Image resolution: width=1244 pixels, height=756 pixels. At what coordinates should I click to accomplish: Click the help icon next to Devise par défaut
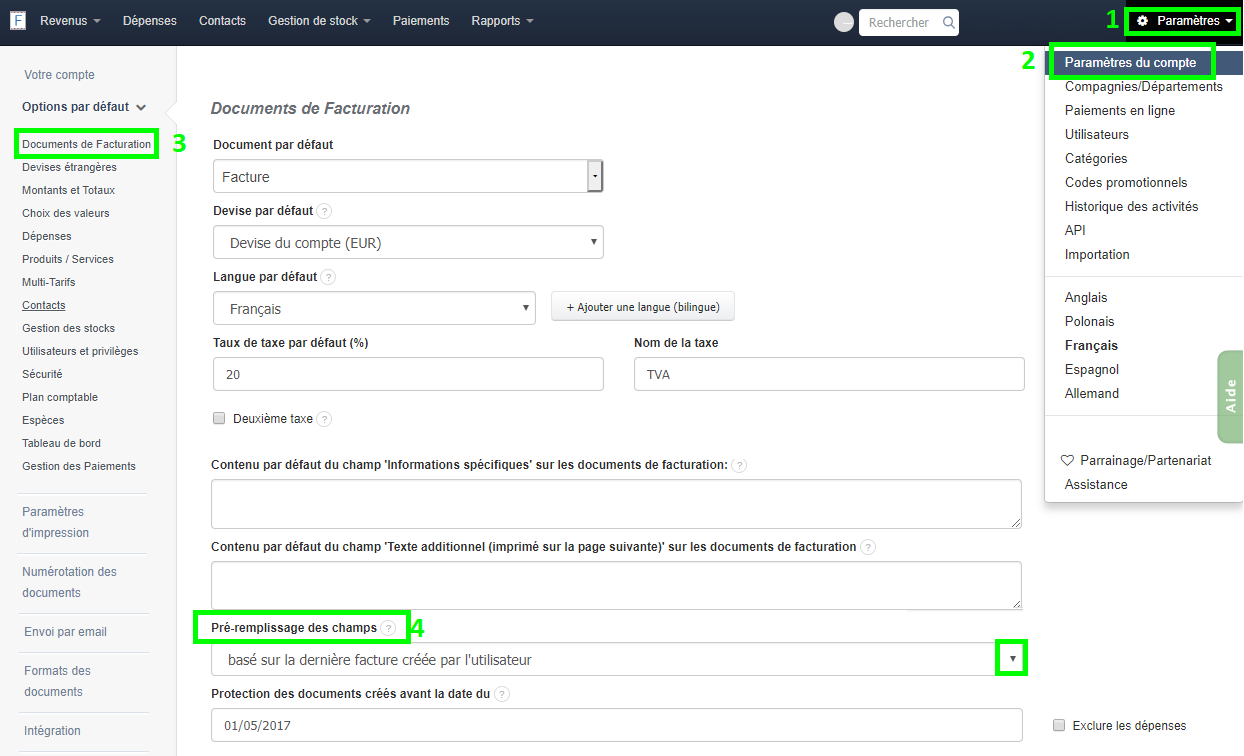click(324, 212)
